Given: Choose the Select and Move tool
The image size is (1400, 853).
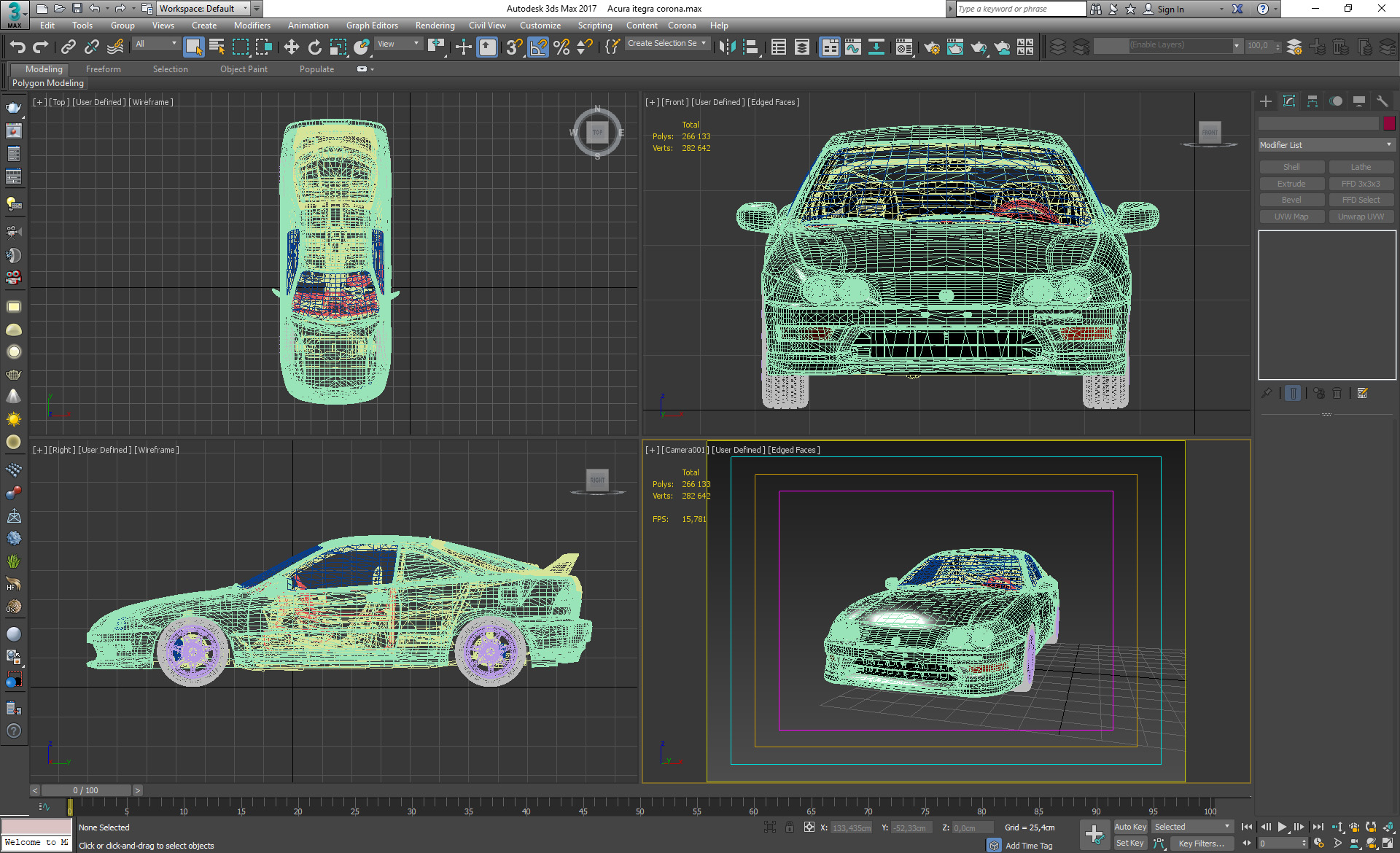Looking at the screenshot, I should (x=292, y=47).
